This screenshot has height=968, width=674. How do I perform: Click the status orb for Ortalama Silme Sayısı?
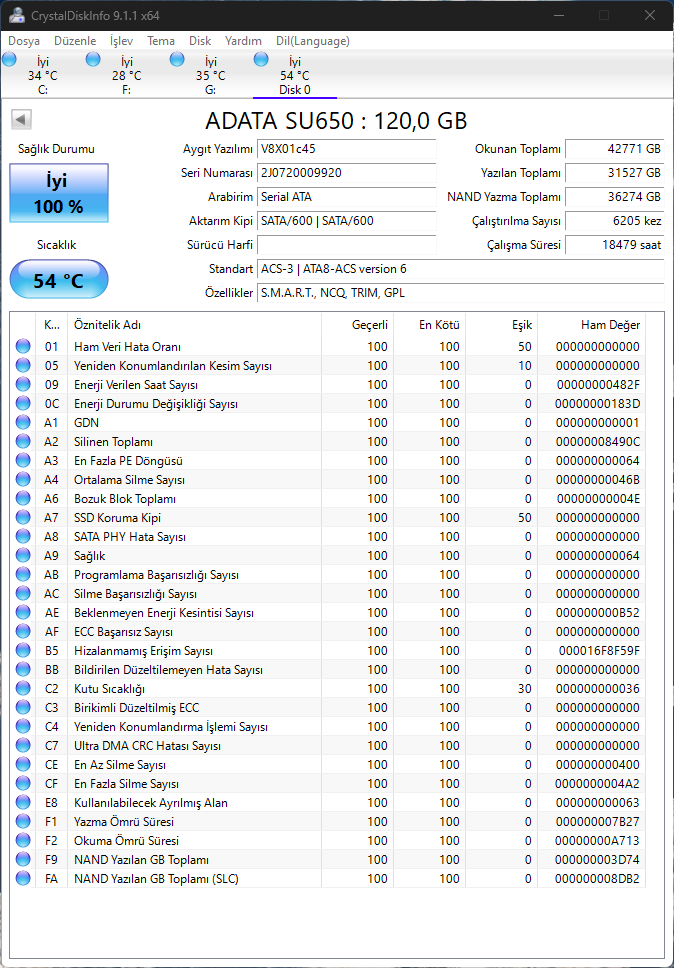(23, 480)
